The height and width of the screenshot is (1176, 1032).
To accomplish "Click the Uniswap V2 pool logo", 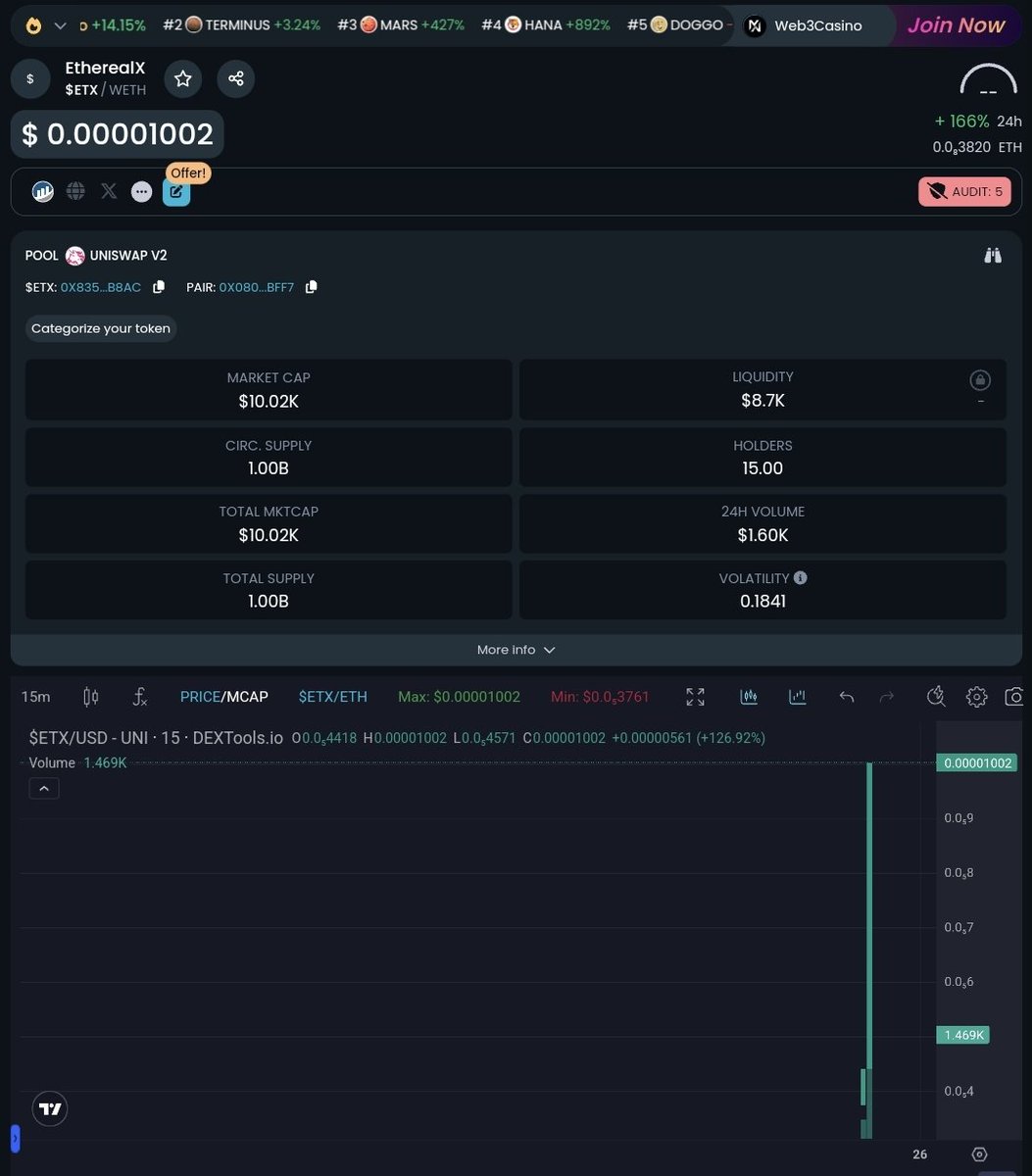I will point(75,256).
